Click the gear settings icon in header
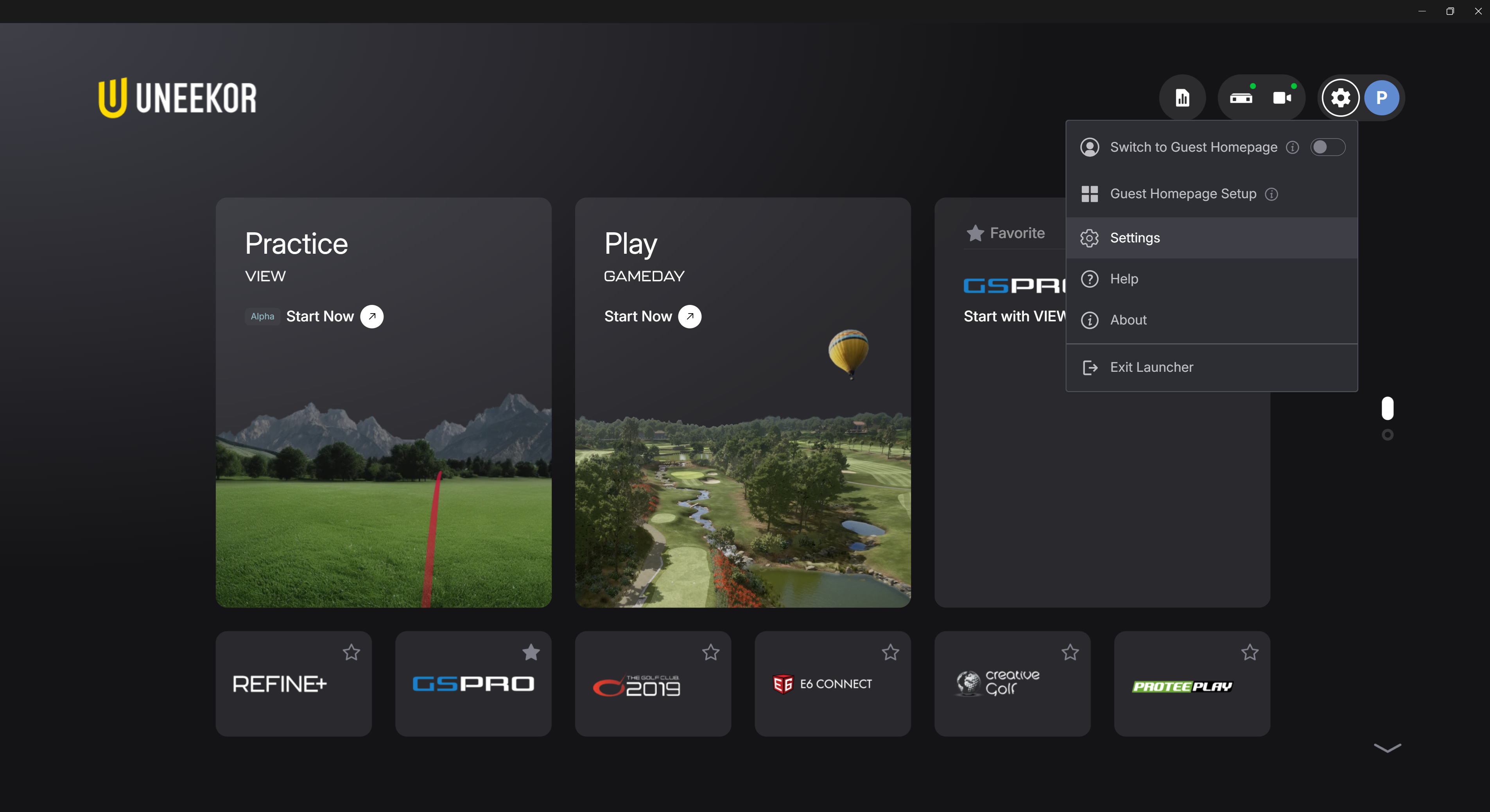1490x812 pixels. point(1341,98)
